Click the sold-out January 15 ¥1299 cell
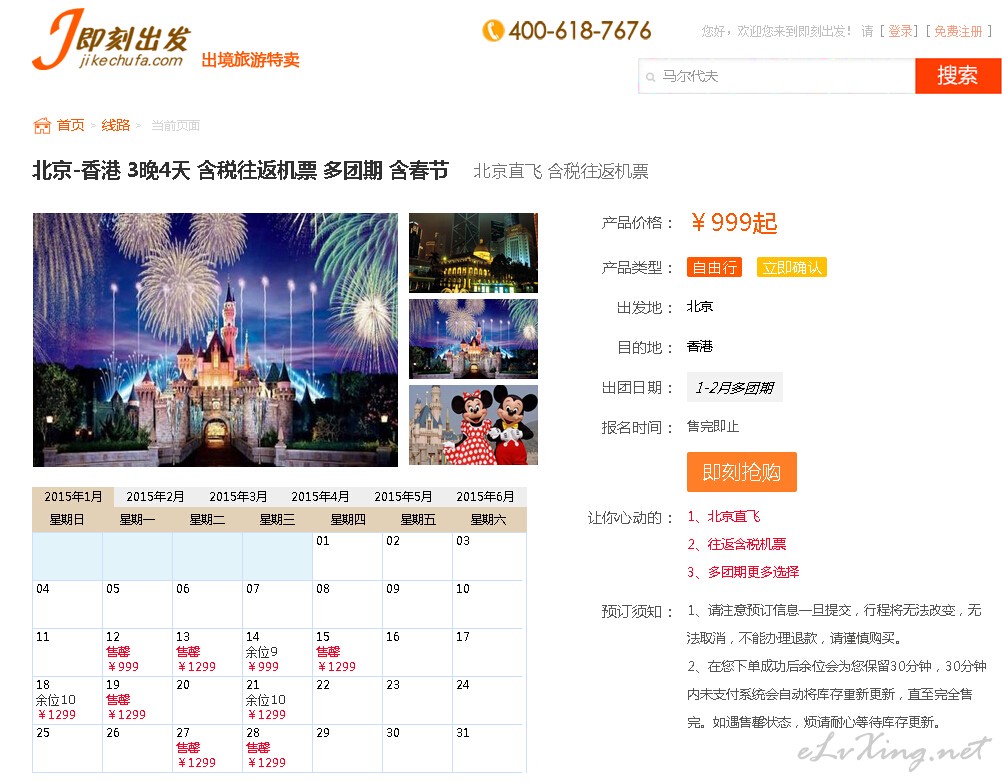 click(347, 652)
